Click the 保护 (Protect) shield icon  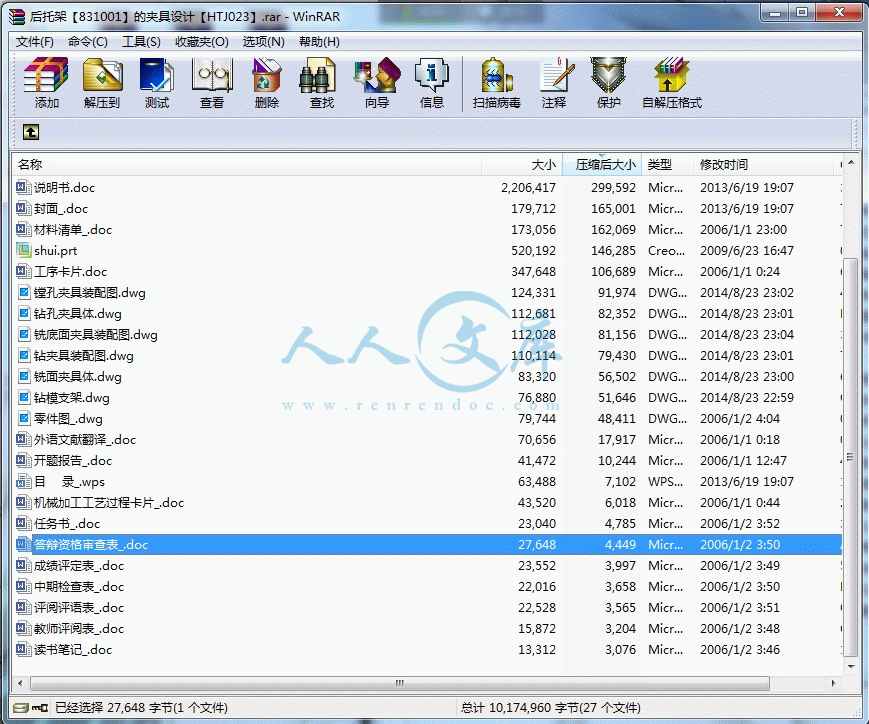[x=608, y=75]
